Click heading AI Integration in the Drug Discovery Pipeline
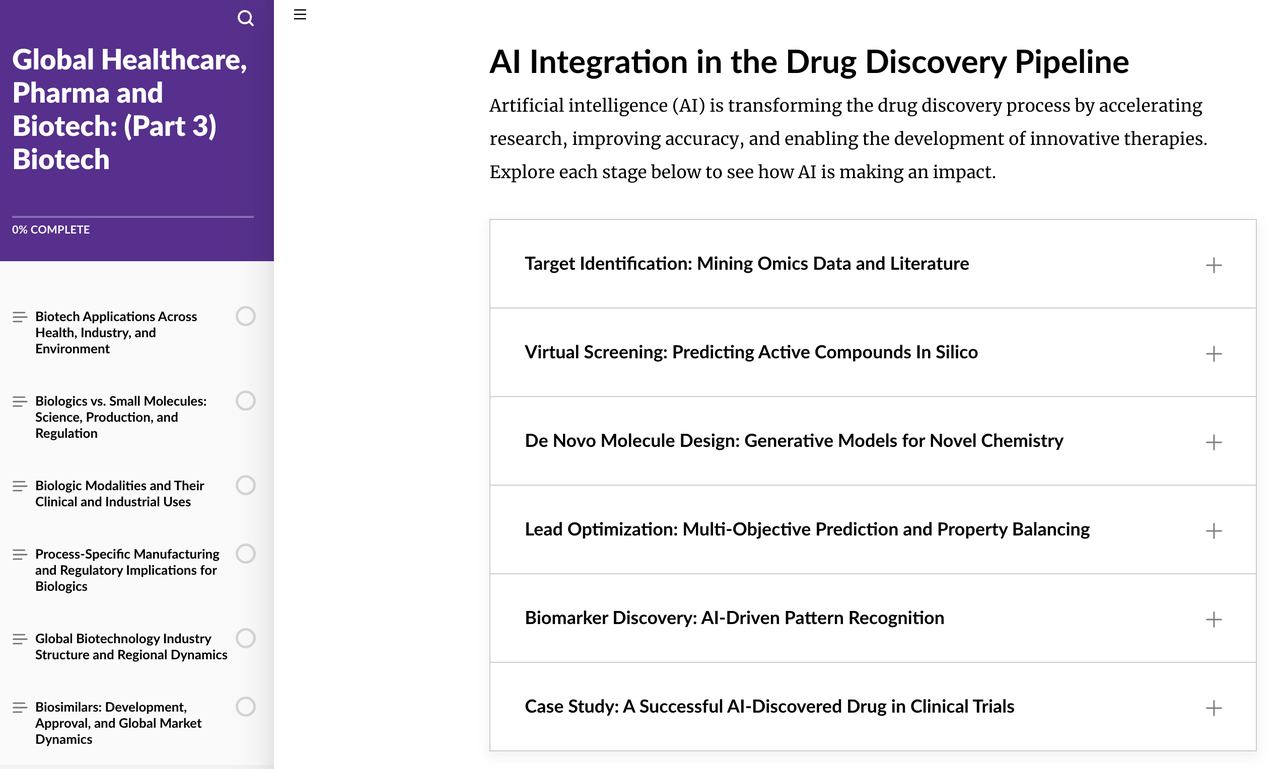The image size is (1280, 769). 809,62
